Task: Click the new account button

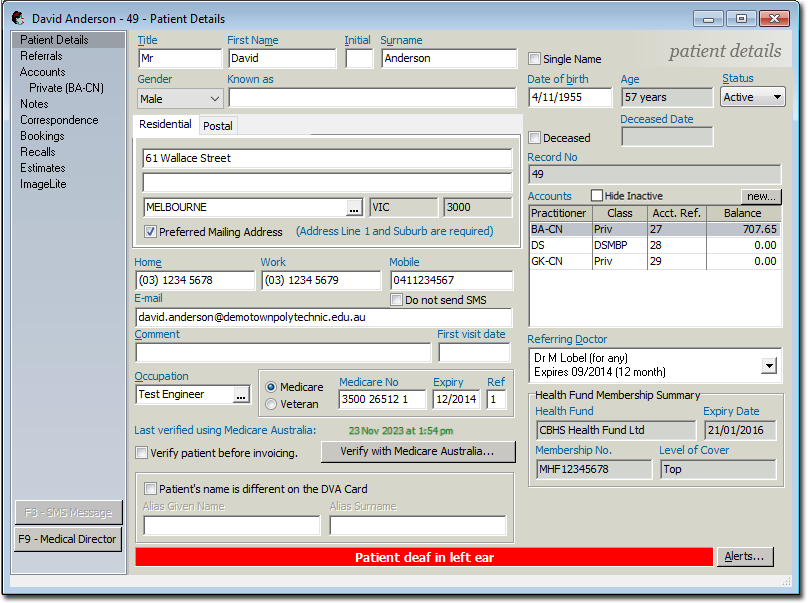Action: [x=760, y=196]
